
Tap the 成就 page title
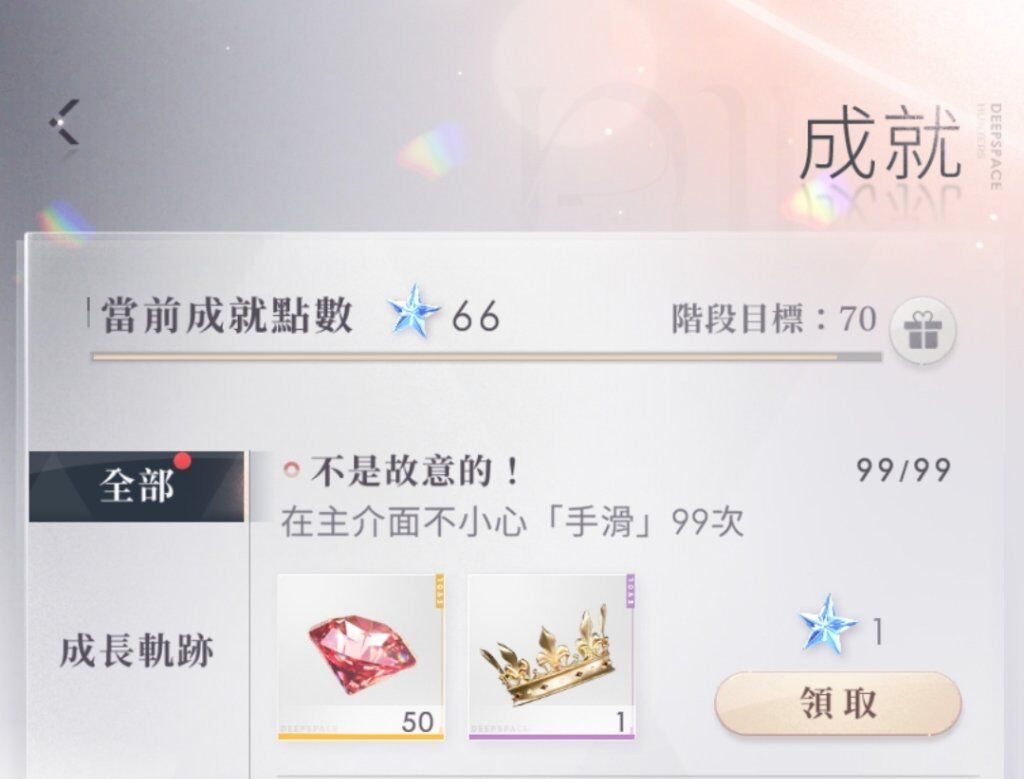(881, 145)
